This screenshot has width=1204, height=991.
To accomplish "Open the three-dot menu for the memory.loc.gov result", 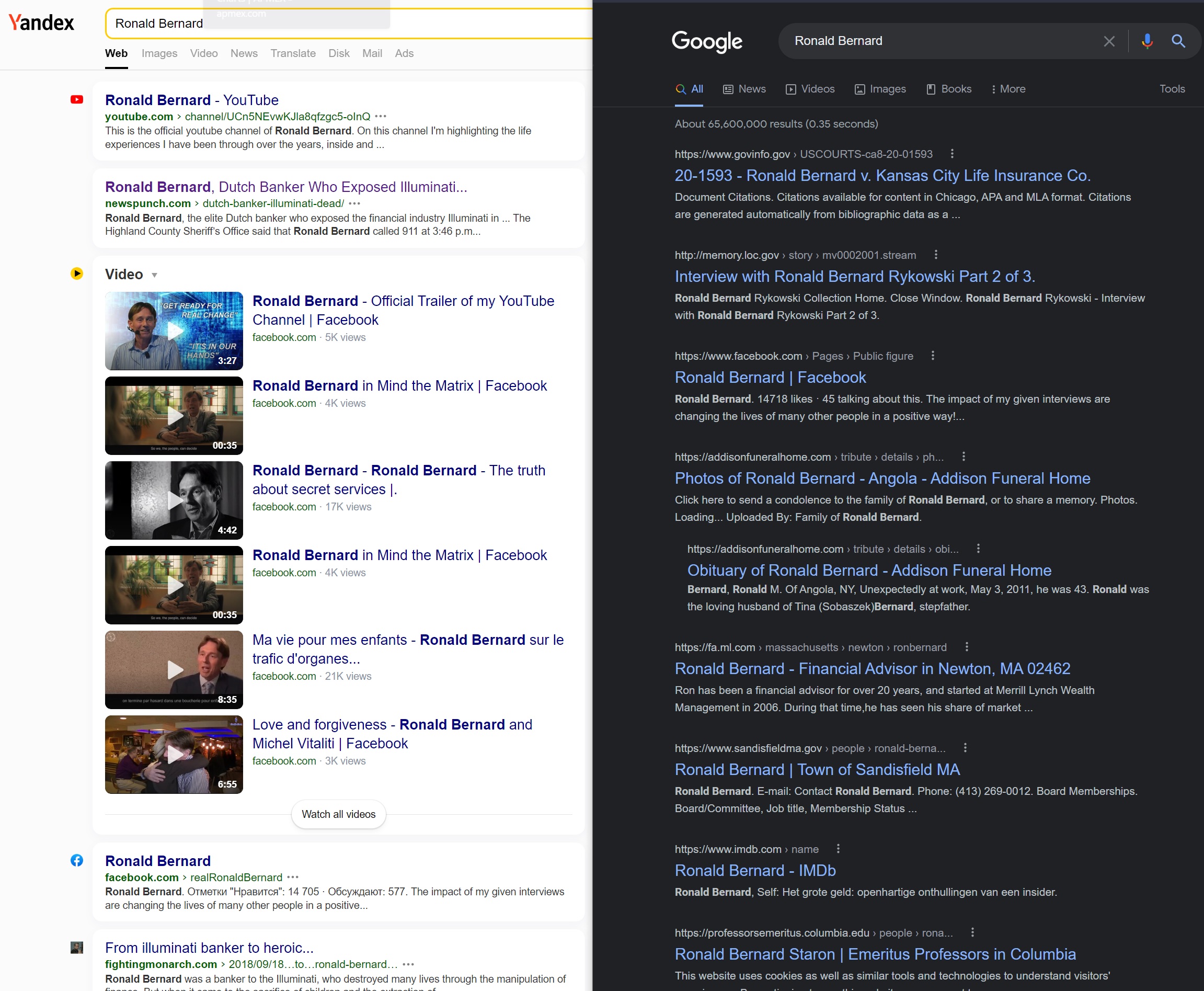I will tap(935, 255).
